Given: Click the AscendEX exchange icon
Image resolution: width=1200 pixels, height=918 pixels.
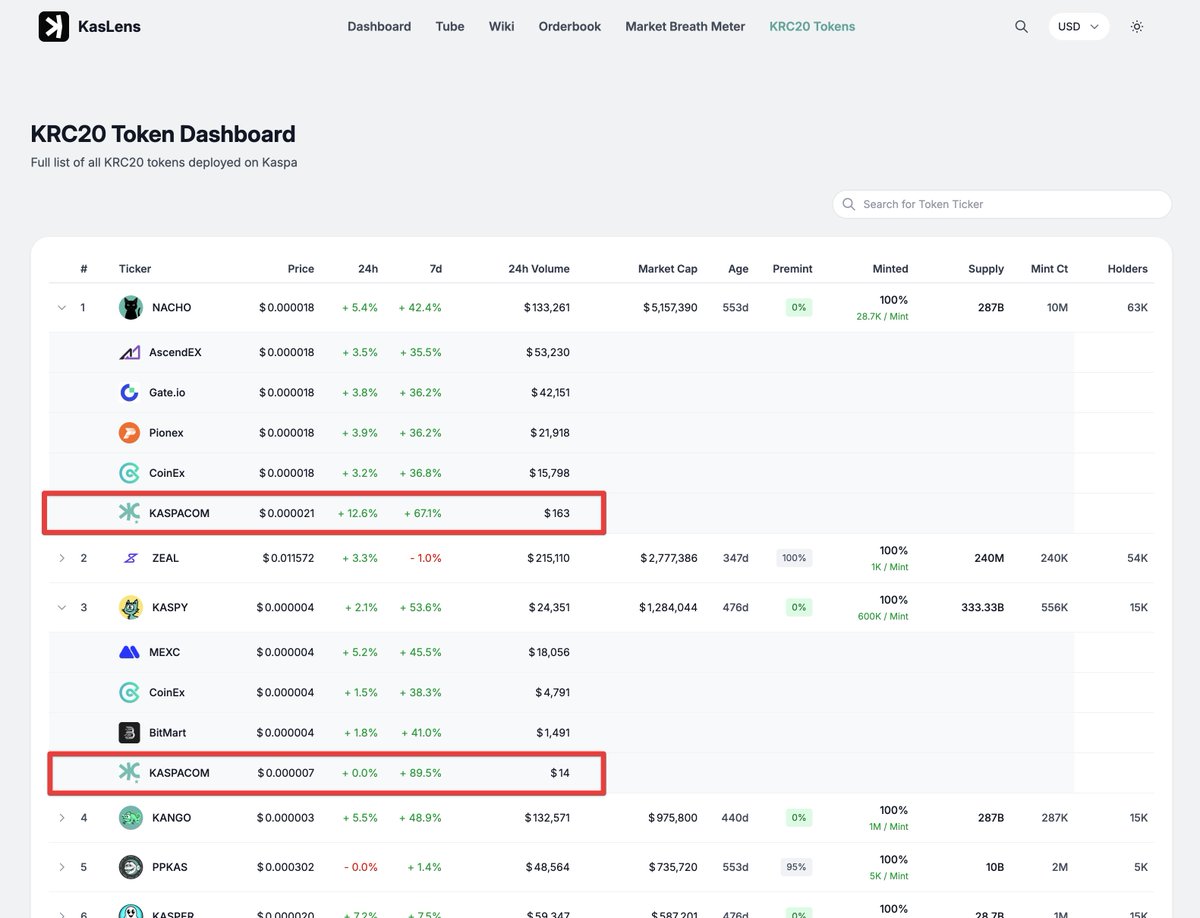Looking at the screenshot, I should tap(129, 352).
